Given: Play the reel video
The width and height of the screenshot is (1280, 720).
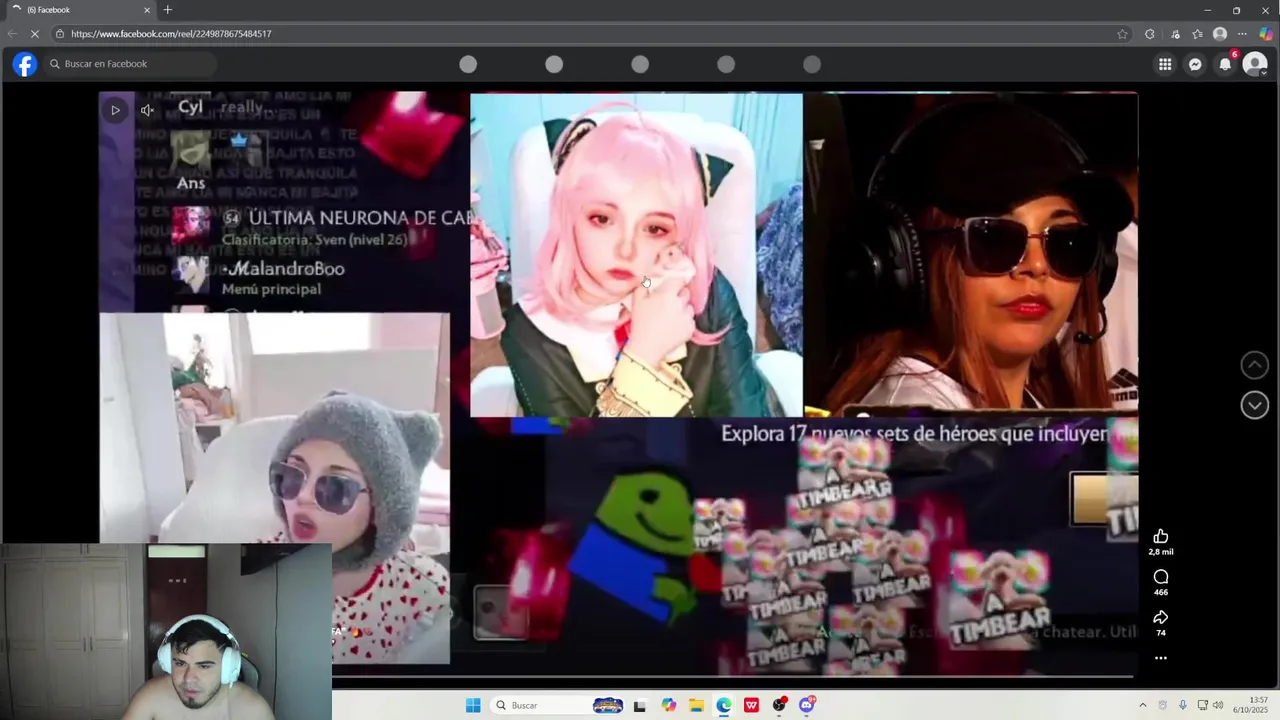Looking at the screenshot, I should 115,110.
